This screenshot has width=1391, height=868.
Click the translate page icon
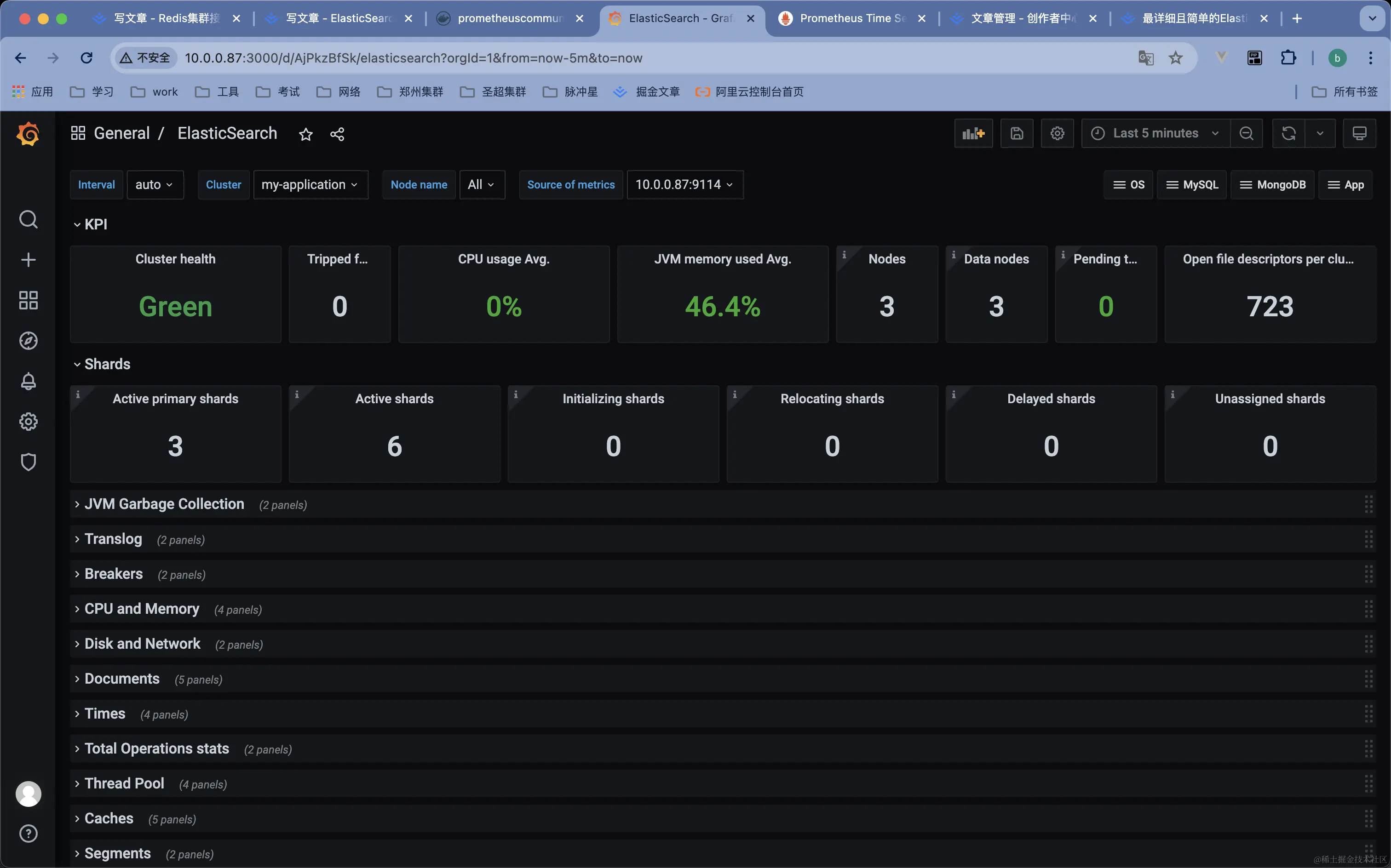click(1146, 58)
